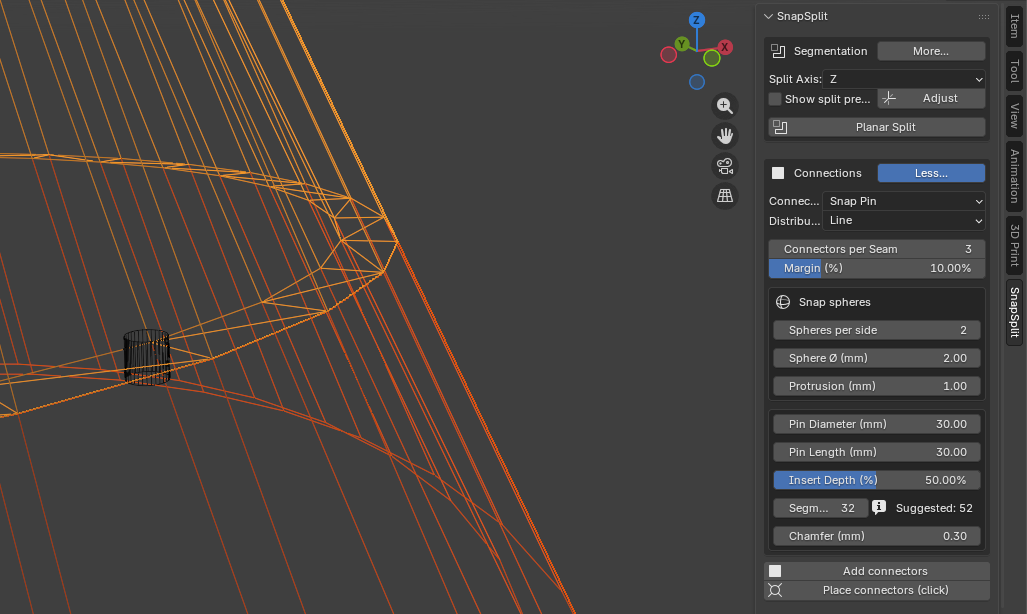Open the Snap Pin connector type dropdown
1027x614 pixels.
coord(905,201)
